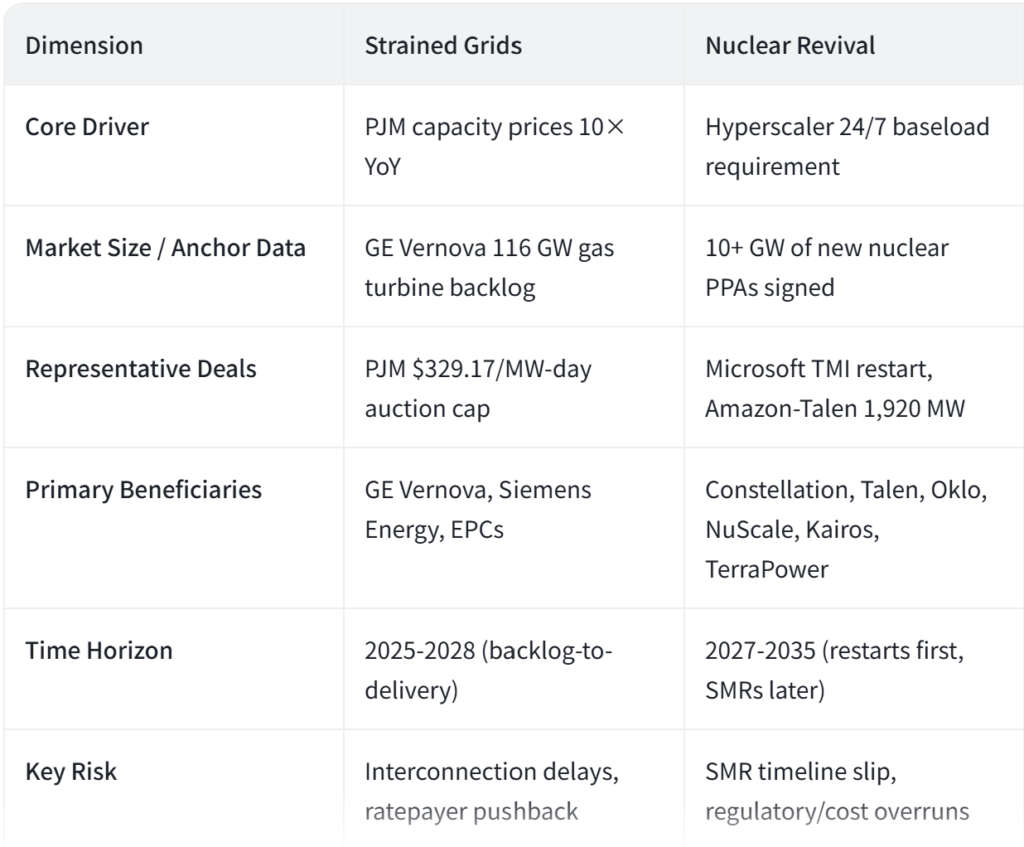Select the Time Horizon row label
The image size is (1024, 847).
pyautogui.click(x=99, y=650)
